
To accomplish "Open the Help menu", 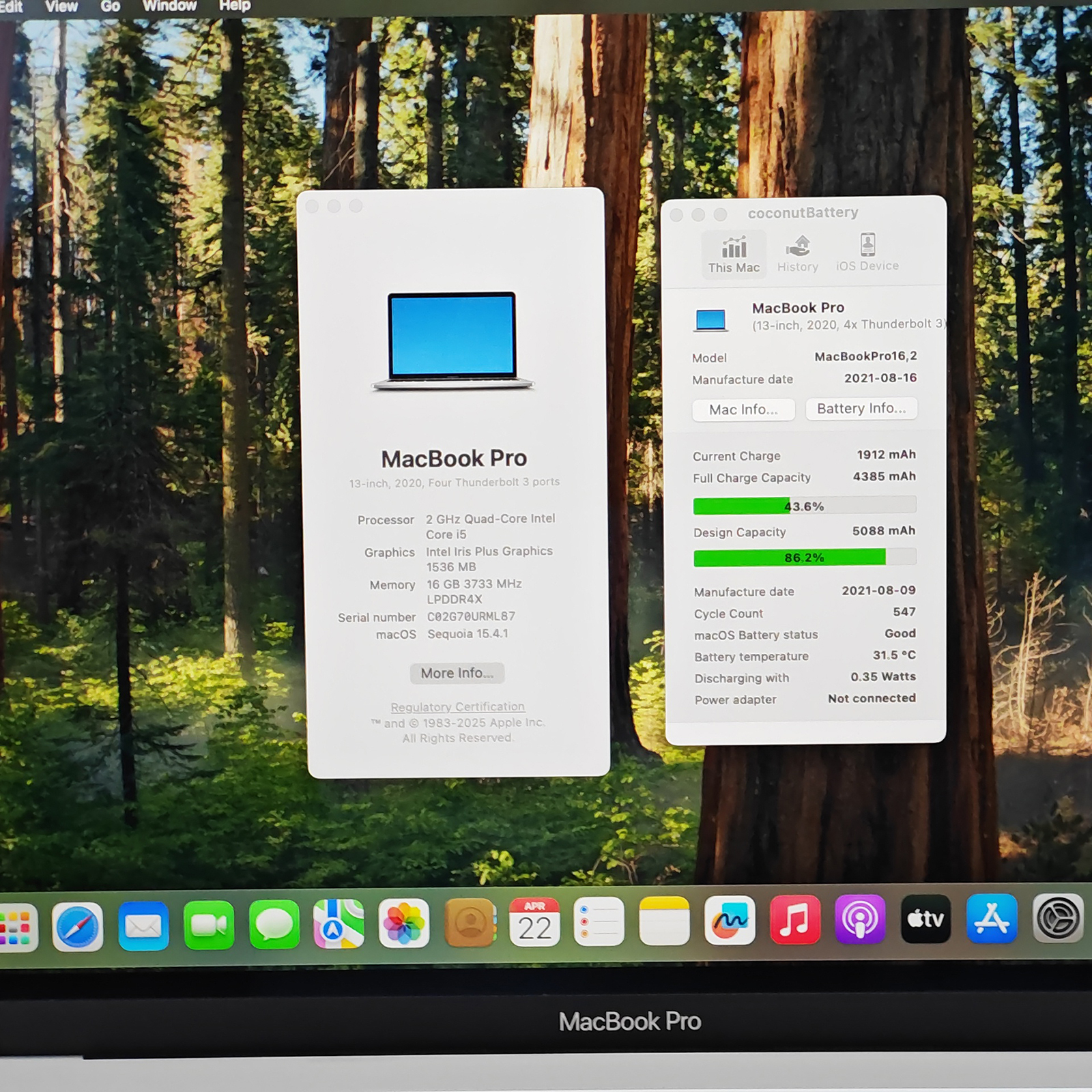I will [x=235, y=6].
